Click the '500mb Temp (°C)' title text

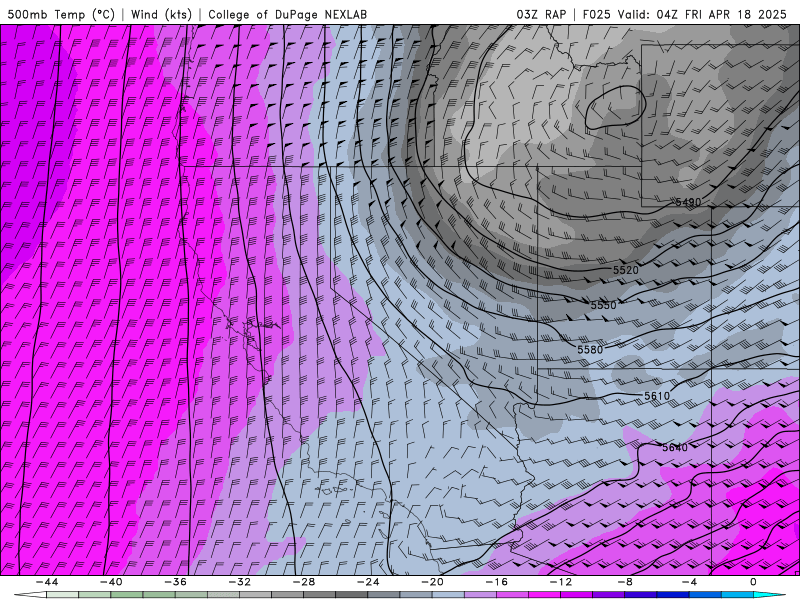[x=61, y=14]
